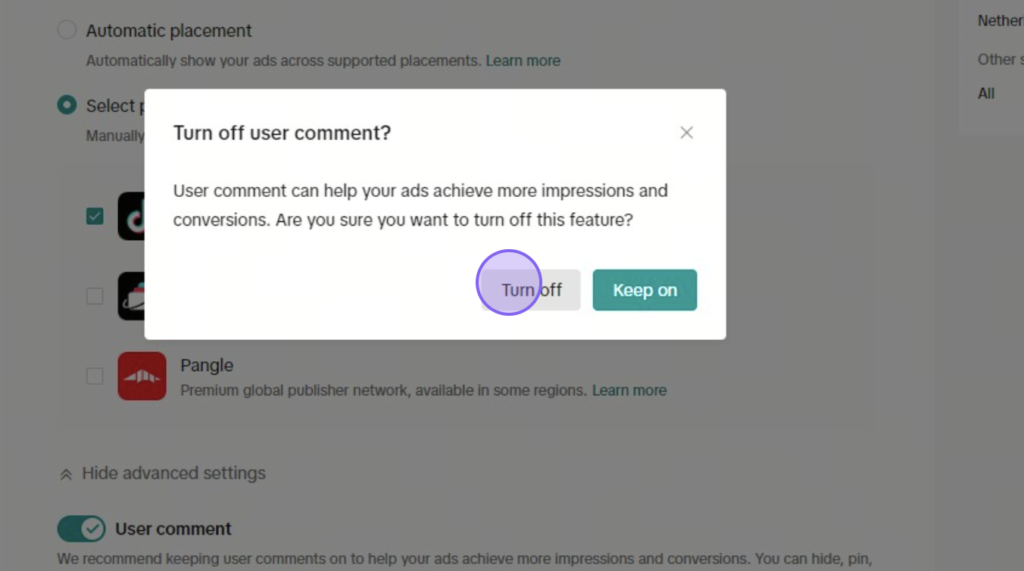Confirm by clicking Turn off
1024x571 pixels.
point(531,290)
